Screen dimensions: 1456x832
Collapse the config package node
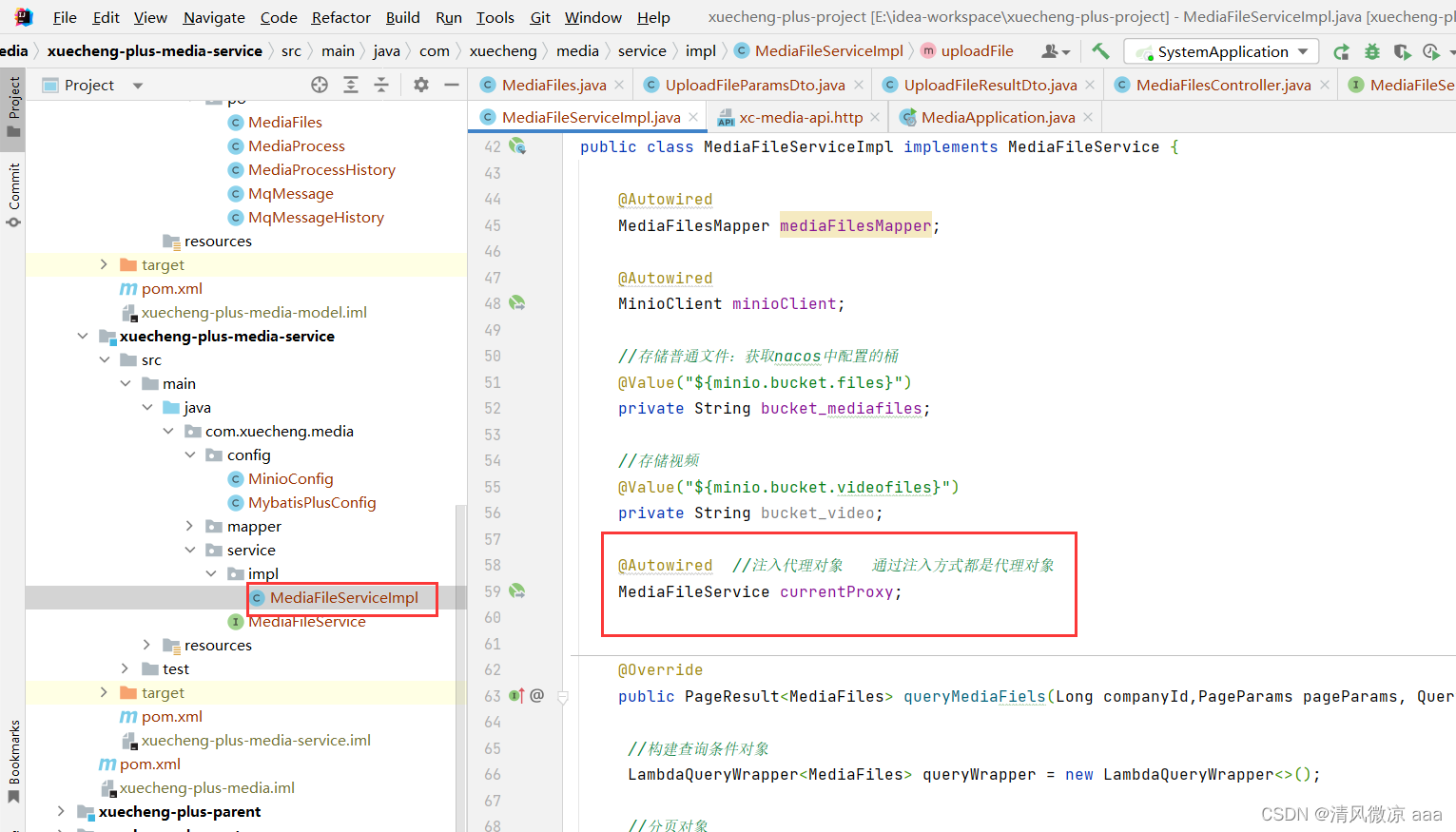click(189, 455)
